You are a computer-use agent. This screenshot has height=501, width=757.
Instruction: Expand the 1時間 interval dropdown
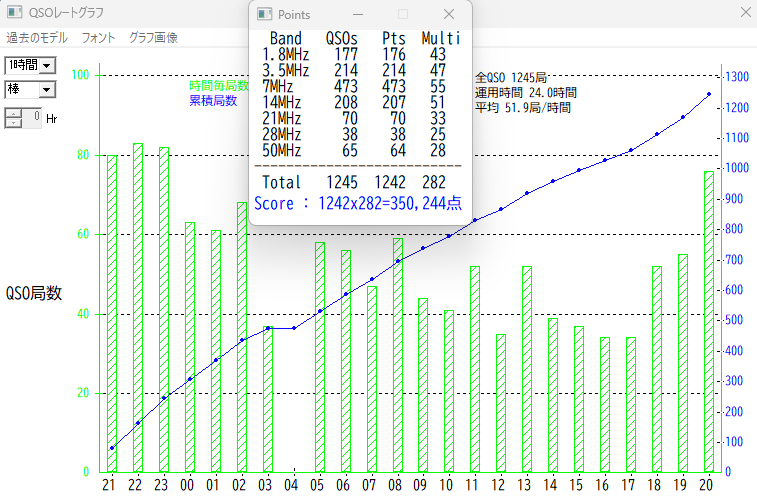[x=47, y=65]
